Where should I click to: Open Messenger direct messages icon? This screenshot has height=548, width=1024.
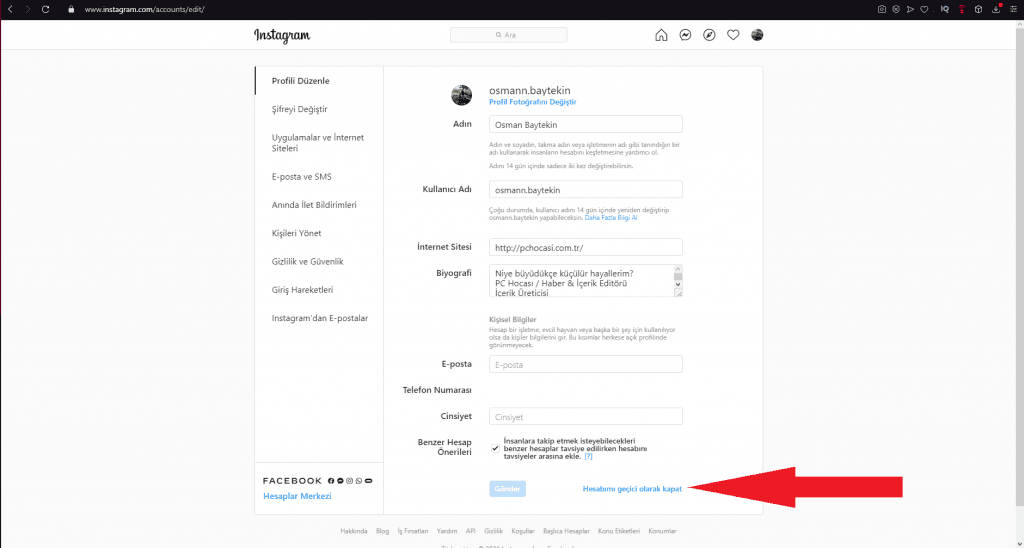pos(685,35)
